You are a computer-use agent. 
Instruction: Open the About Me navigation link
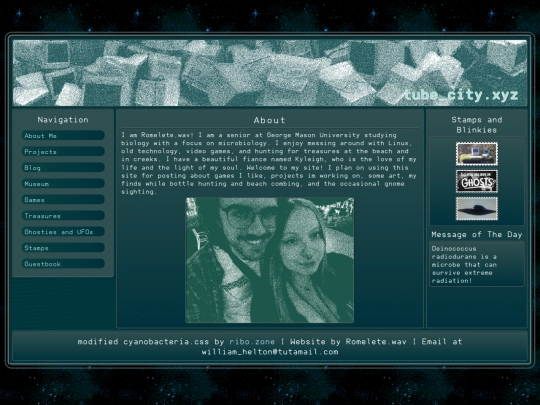click(63, 135)
